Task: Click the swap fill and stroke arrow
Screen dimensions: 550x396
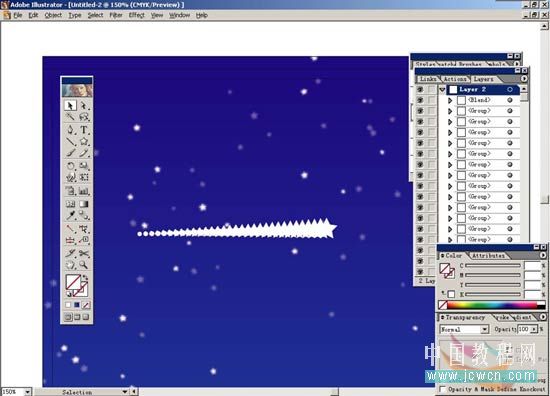Action: (85, 278)
